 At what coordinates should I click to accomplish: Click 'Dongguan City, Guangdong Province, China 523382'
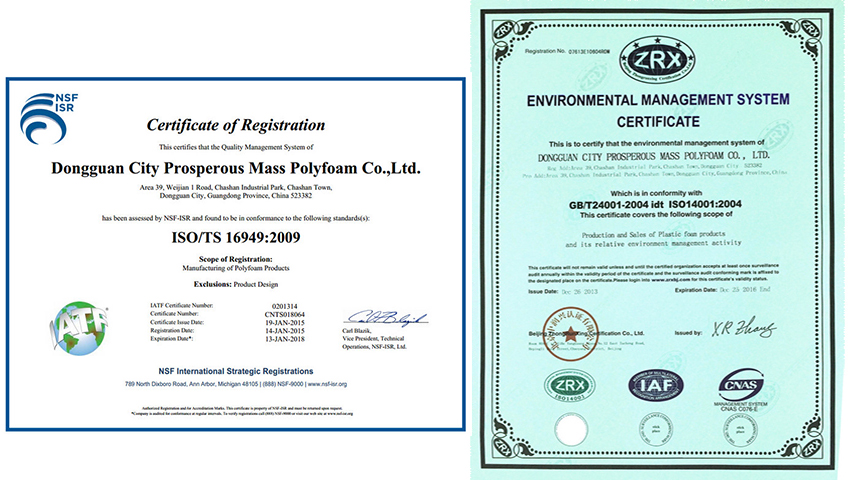click(x=236, y=196)
